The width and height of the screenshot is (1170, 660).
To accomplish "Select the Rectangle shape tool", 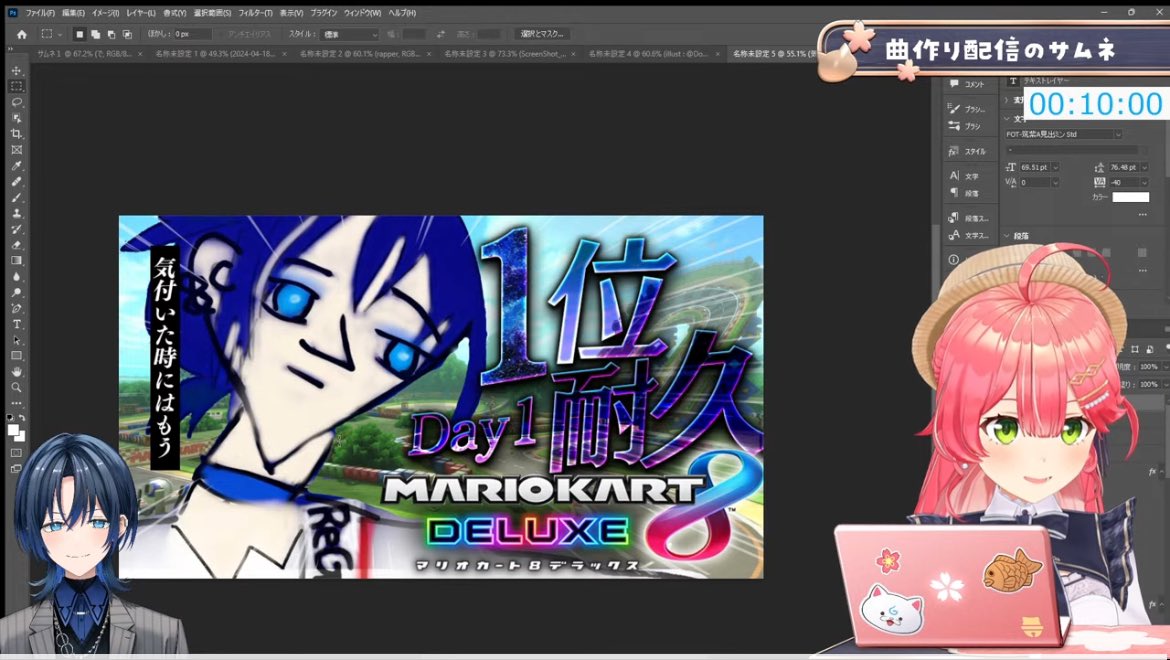I will click(x=16, y=356).
